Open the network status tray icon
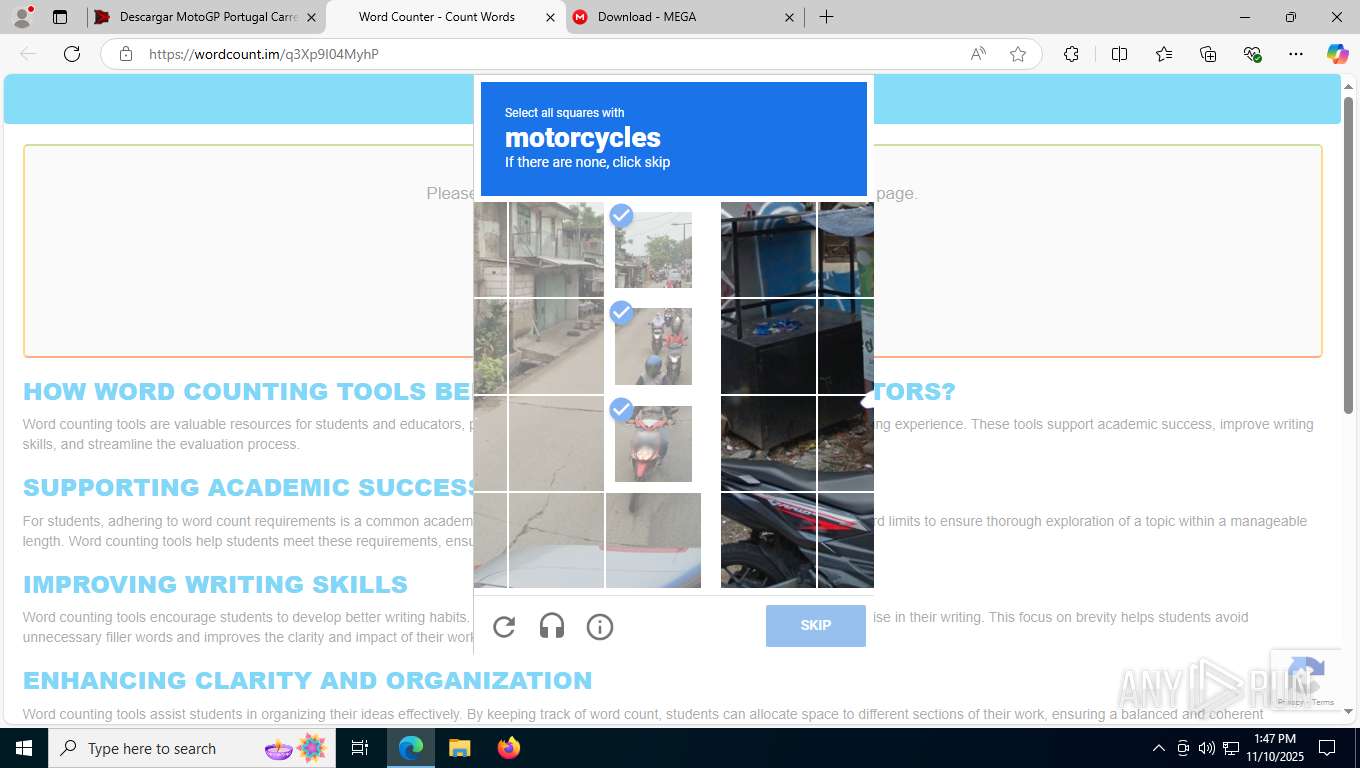This screenshot has width=1360, height=768. (x=1231, y=748)
